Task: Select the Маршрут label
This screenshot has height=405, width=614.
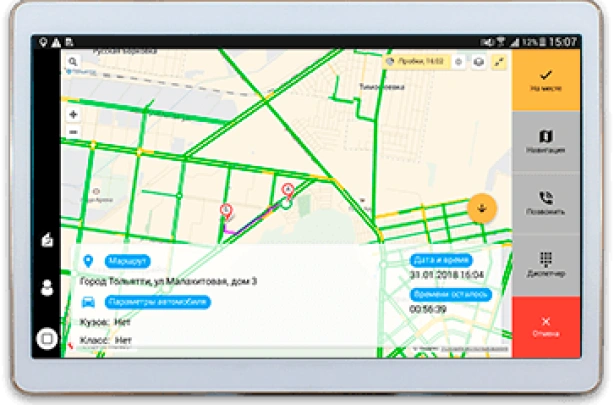Action: coord(127,261)
